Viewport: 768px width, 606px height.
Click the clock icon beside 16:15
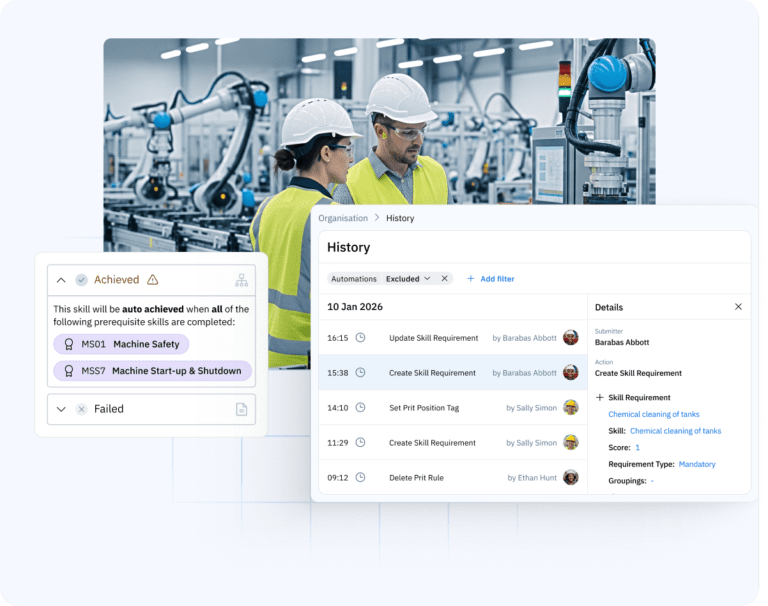[360, 338]
